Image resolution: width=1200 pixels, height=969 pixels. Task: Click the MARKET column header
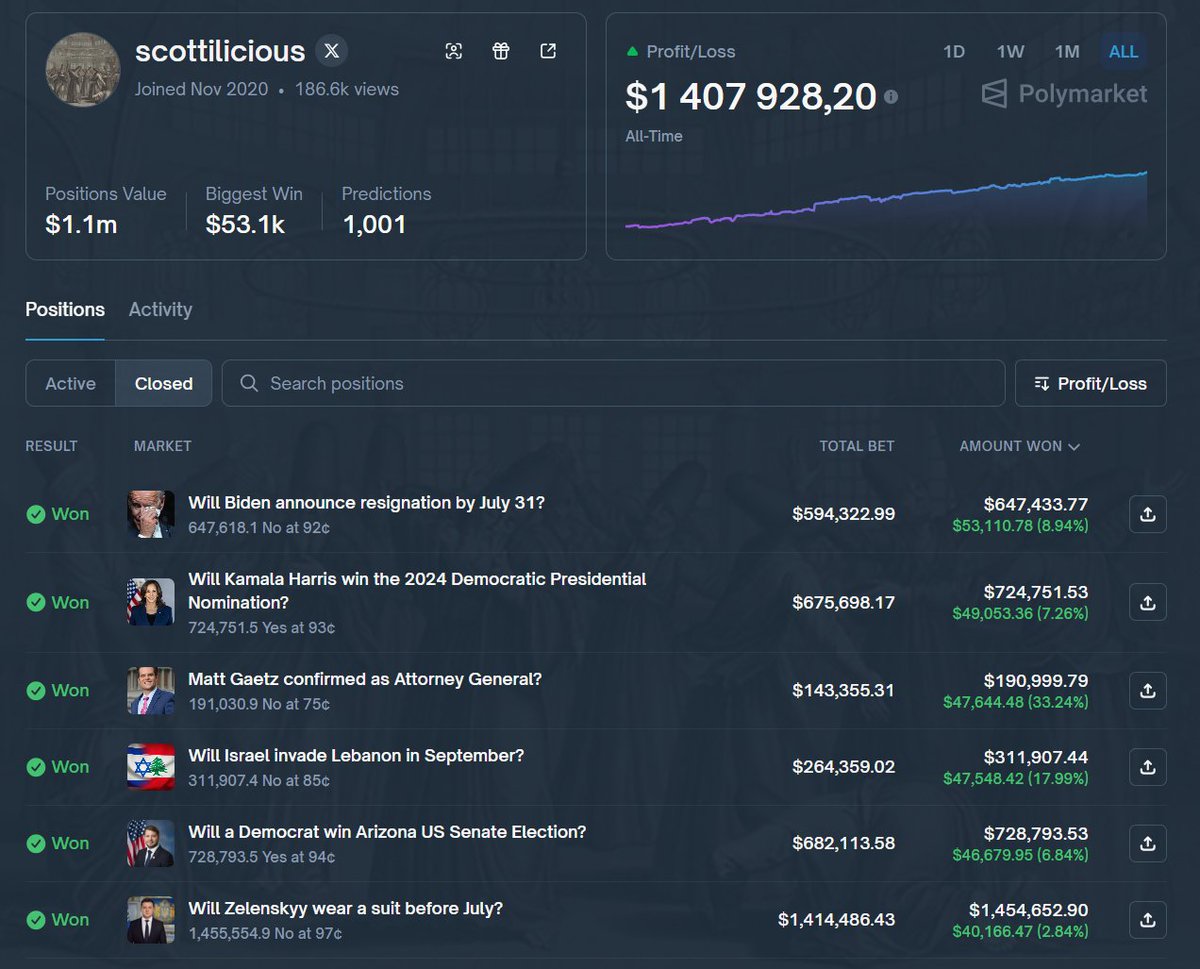tap(162, 446)
